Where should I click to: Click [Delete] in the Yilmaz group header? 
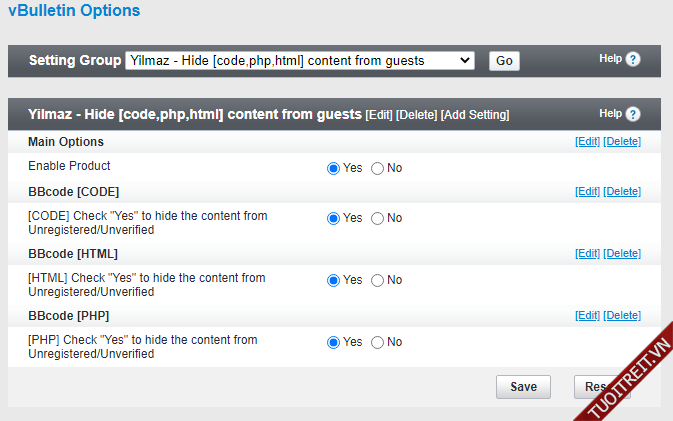tap(416, 115)
